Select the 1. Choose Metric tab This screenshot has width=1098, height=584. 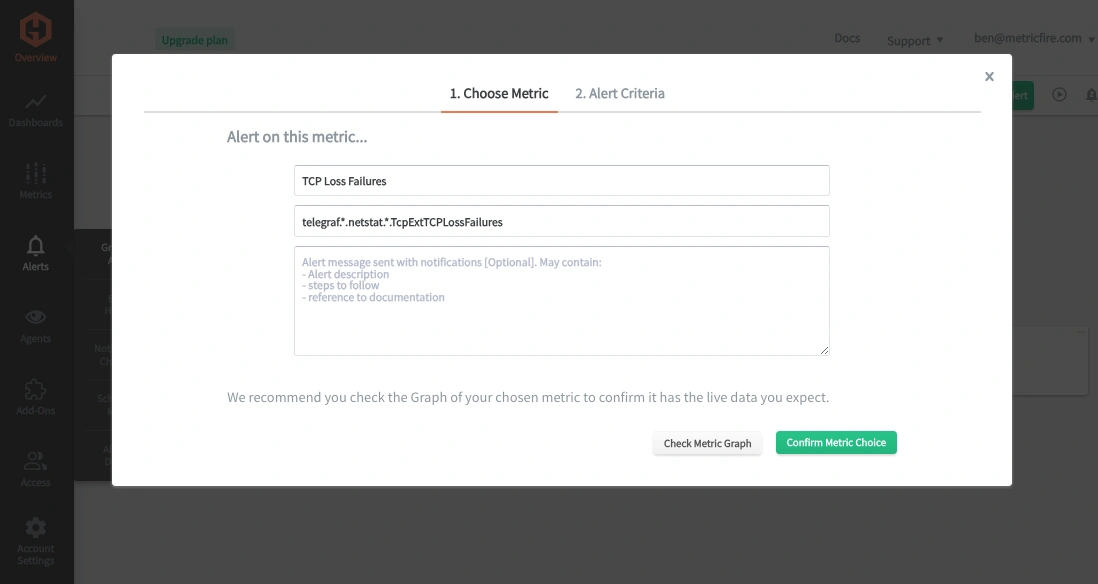point(499,93)
